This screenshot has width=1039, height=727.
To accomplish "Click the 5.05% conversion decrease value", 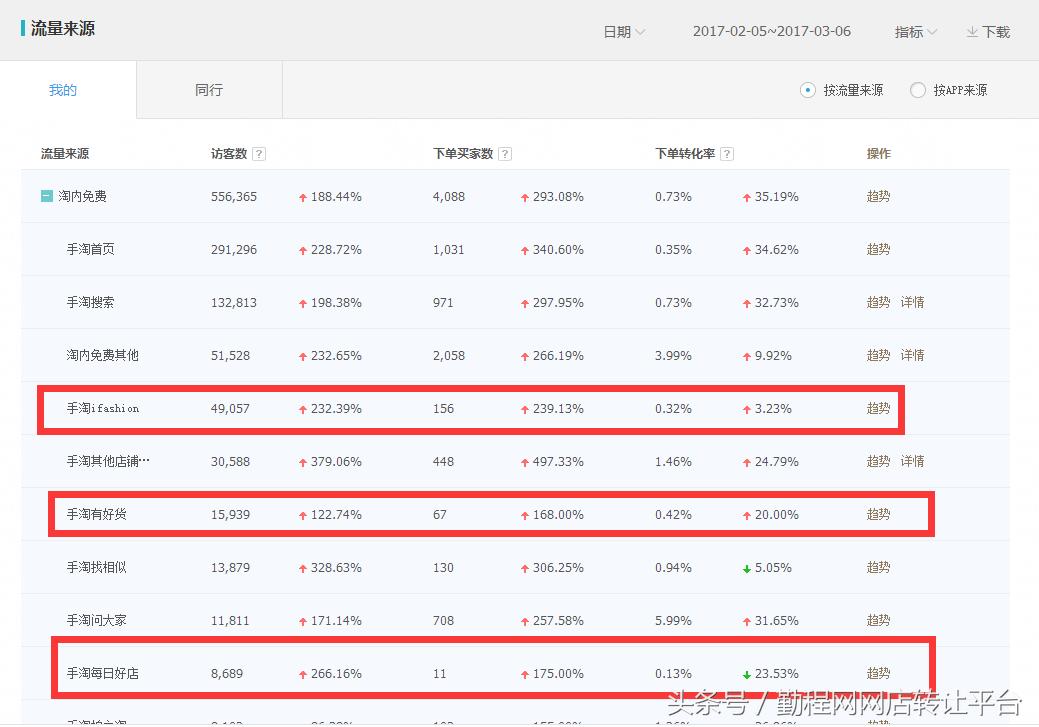I will 773,568.
